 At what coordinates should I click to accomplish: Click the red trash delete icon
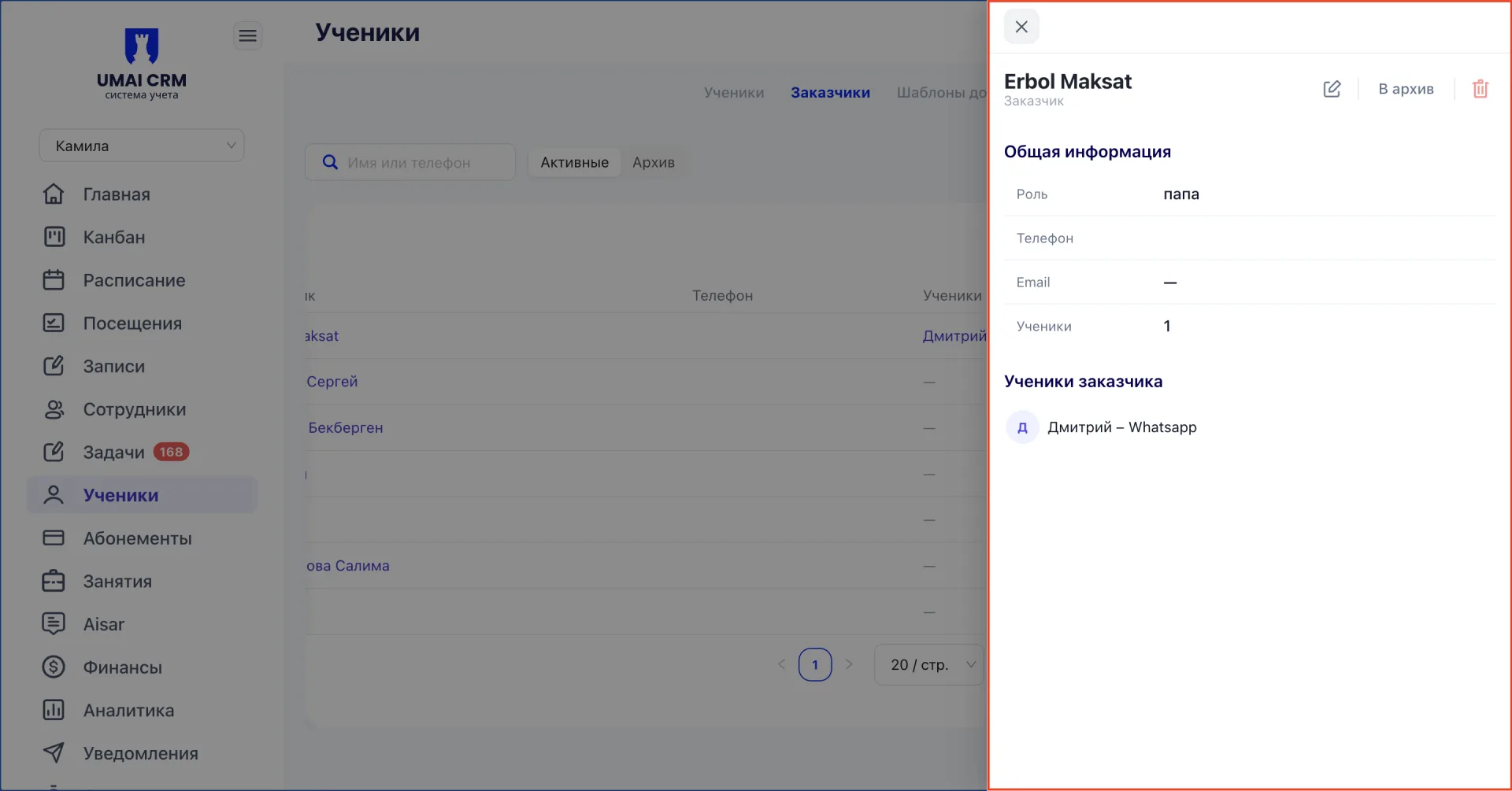point(1480,89)
